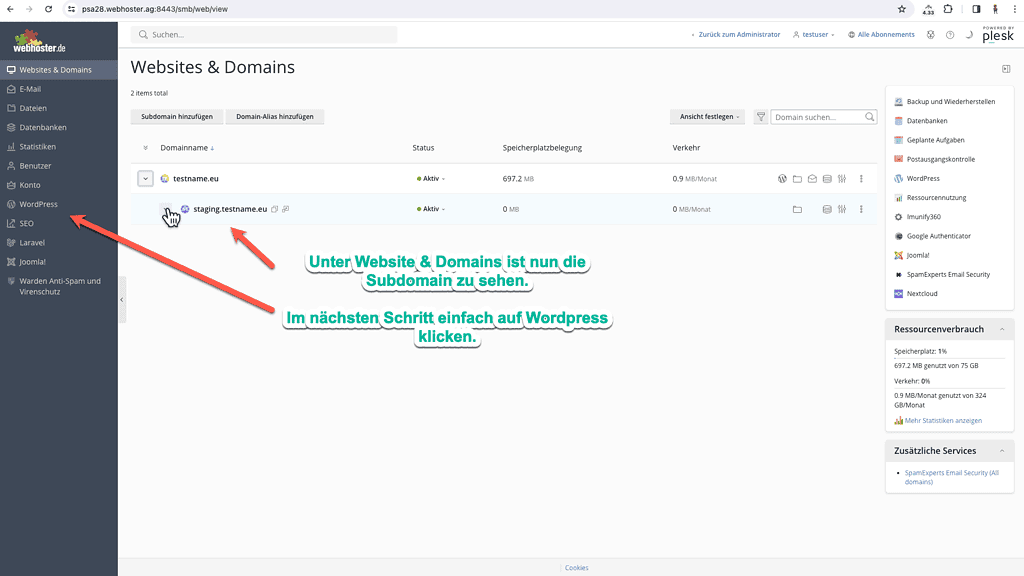Click Subdomain hinzufügen button
This screenshot has height=576, width=1024.
click(x=177, y=117)
